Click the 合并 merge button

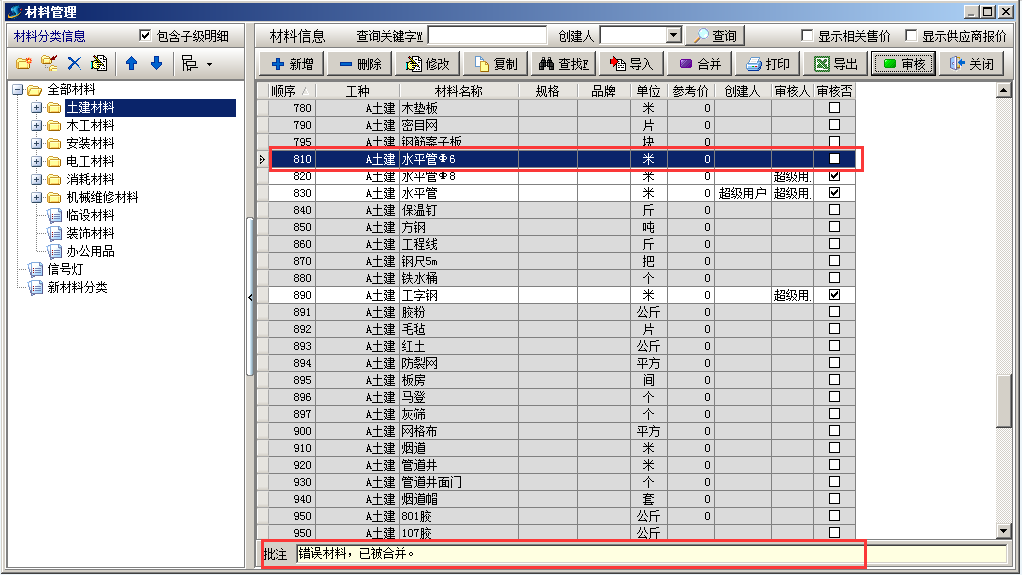(700, 64)
